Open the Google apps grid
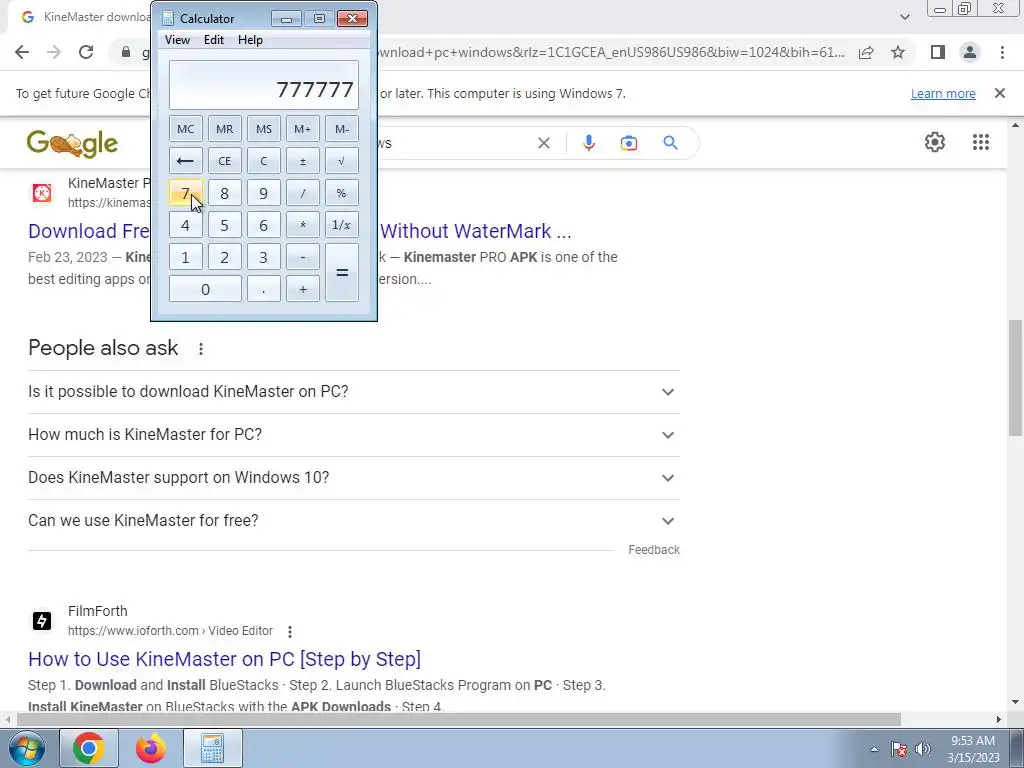The height and width of the screenshot is (768, 1024). click(x=980, y=142)
